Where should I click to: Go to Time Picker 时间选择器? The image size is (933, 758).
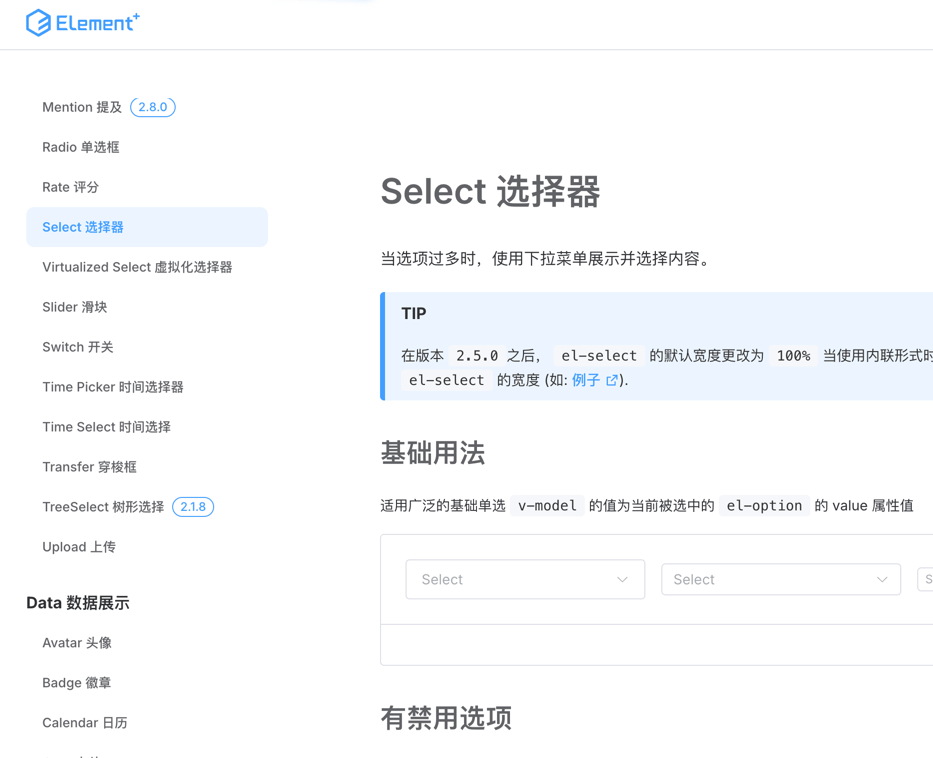tap(112, 387)
